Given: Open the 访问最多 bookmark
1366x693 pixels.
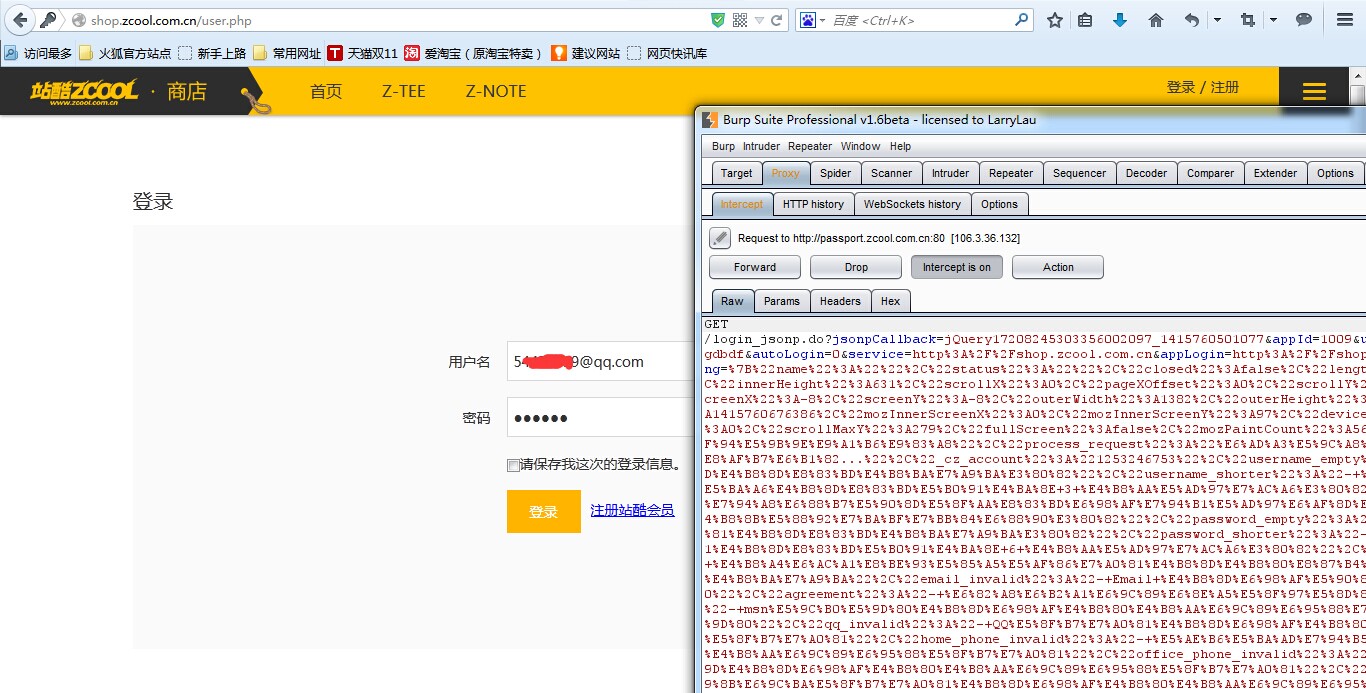Looking at the screenshot, I should click(x=38, y=53).
